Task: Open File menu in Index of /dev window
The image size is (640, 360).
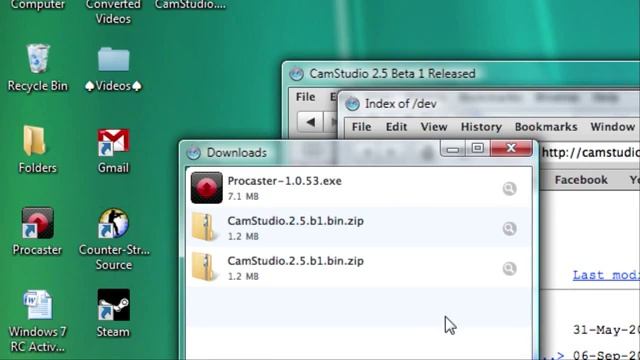Action: (362, 127)
